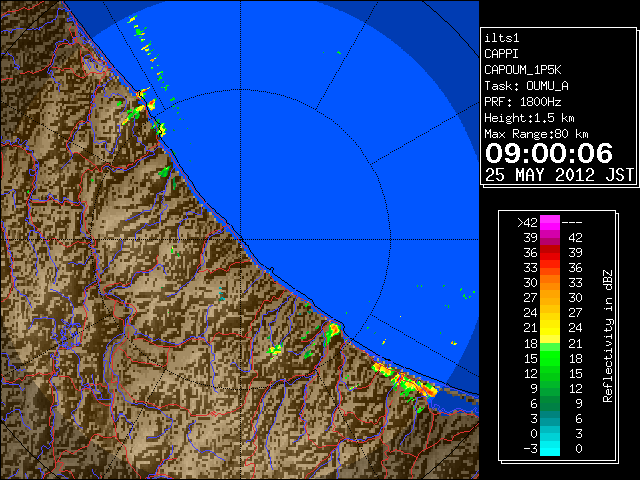Select the 'Task: OUMU_A' line
640x480 pixels.
526,86
